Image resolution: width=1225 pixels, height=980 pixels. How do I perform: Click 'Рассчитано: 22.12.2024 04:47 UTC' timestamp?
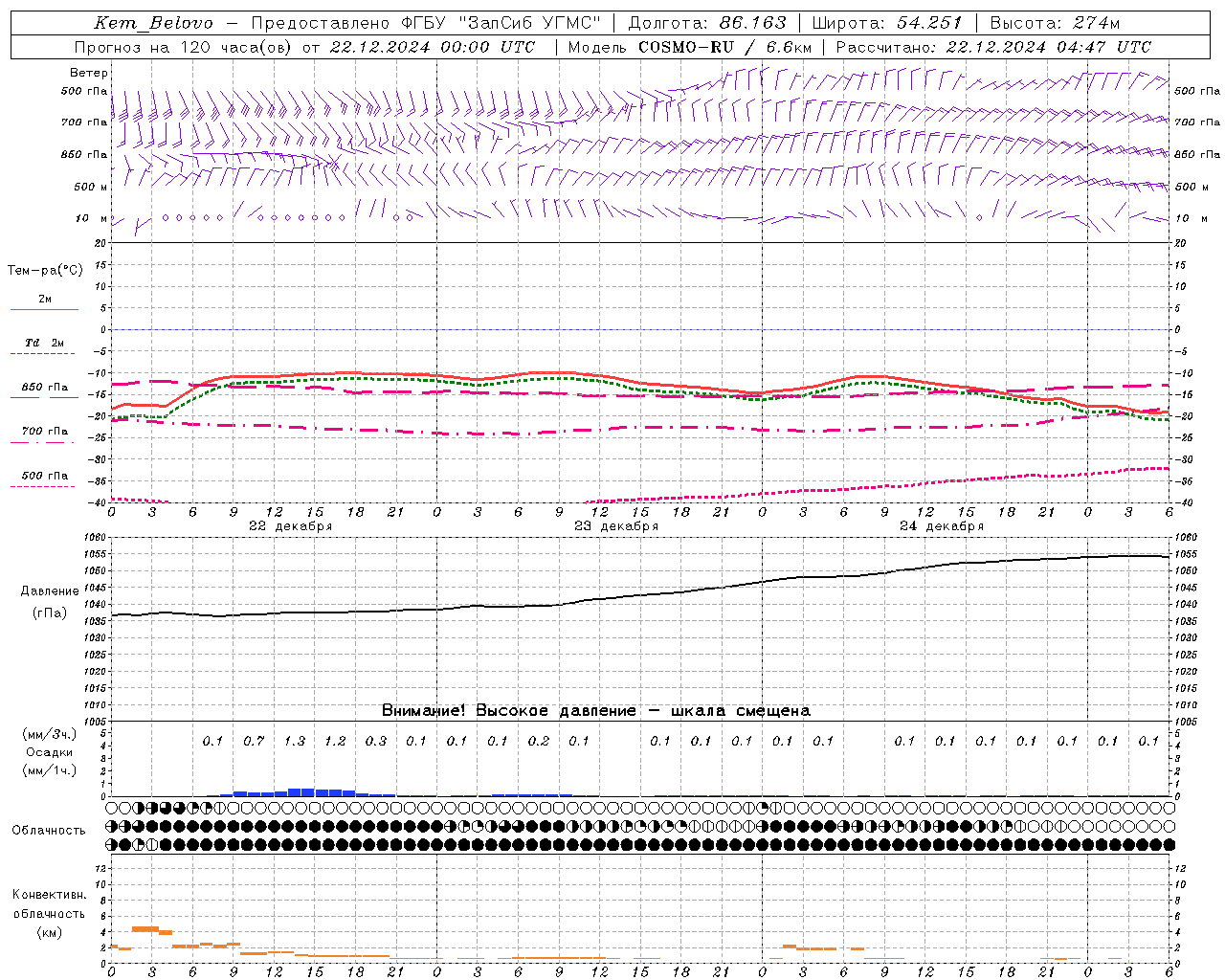point(993,47)
